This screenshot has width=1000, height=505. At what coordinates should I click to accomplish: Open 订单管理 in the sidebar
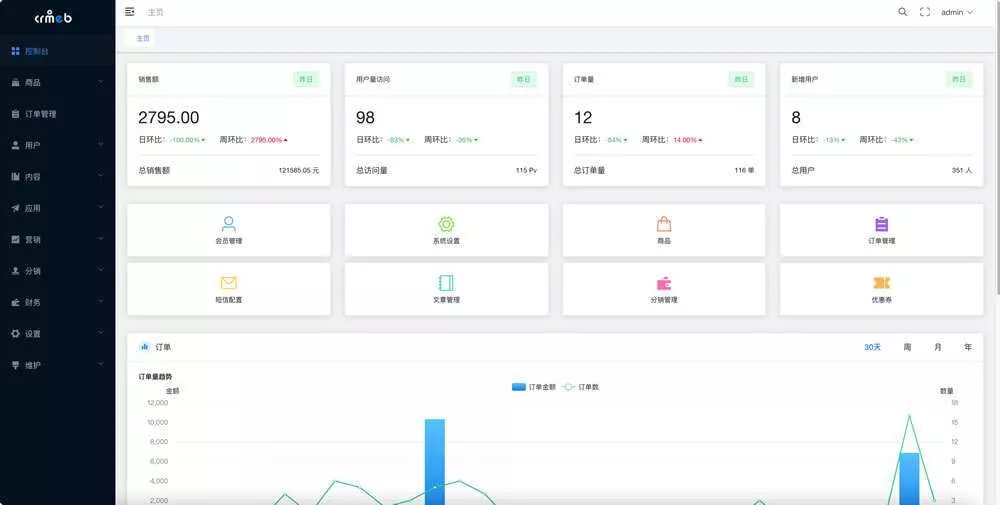[x=57, y=113]
